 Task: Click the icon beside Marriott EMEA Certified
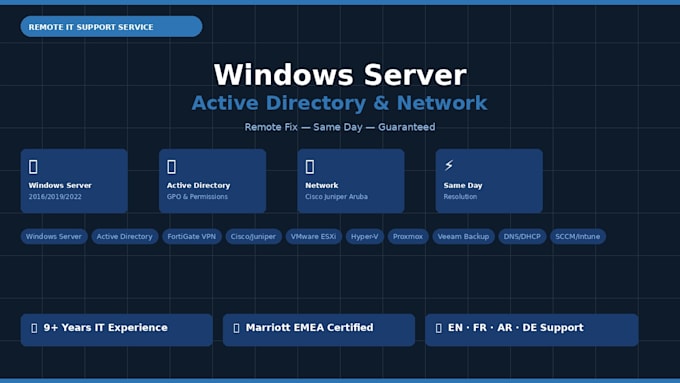tap(236, 328)
